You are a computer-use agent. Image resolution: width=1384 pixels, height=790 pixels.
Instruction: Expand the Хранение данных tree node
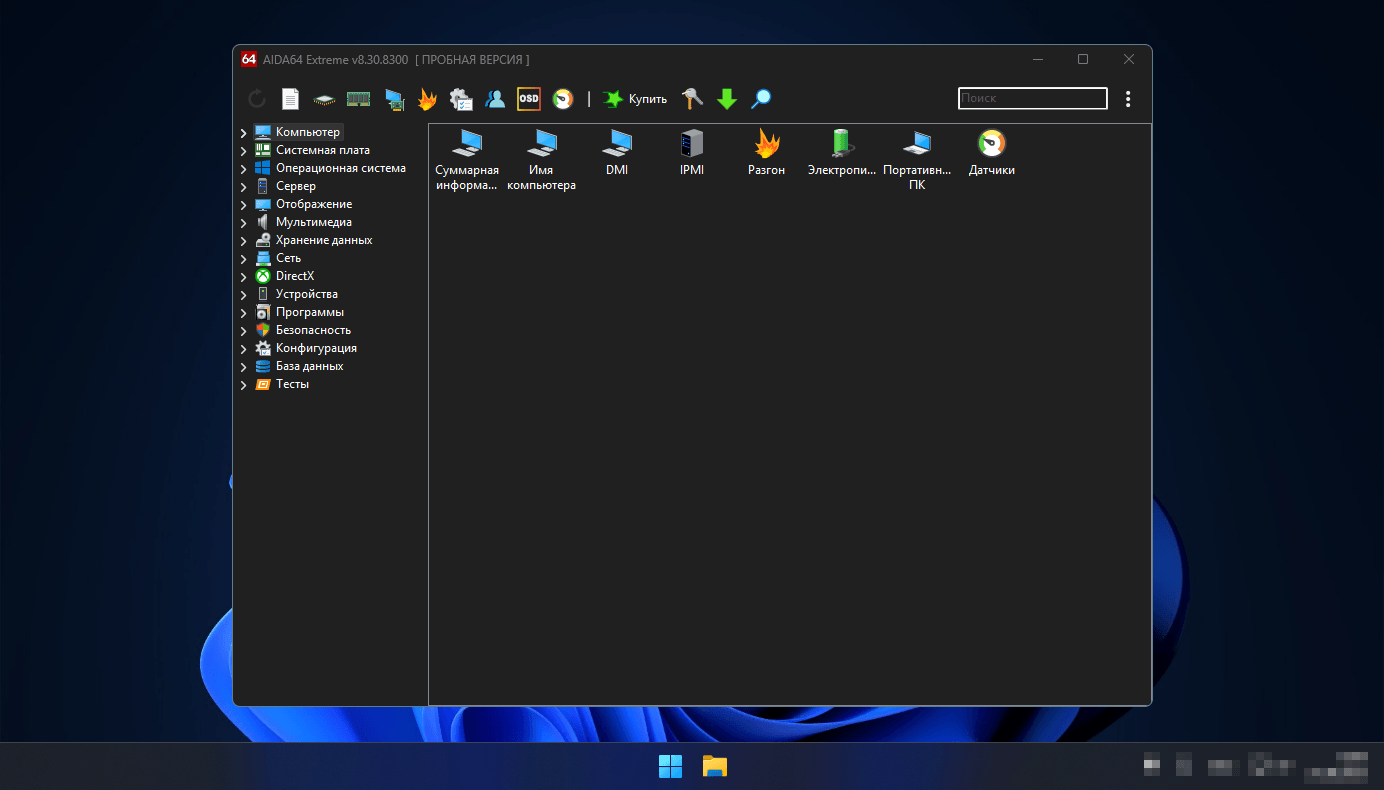(243, 241)
